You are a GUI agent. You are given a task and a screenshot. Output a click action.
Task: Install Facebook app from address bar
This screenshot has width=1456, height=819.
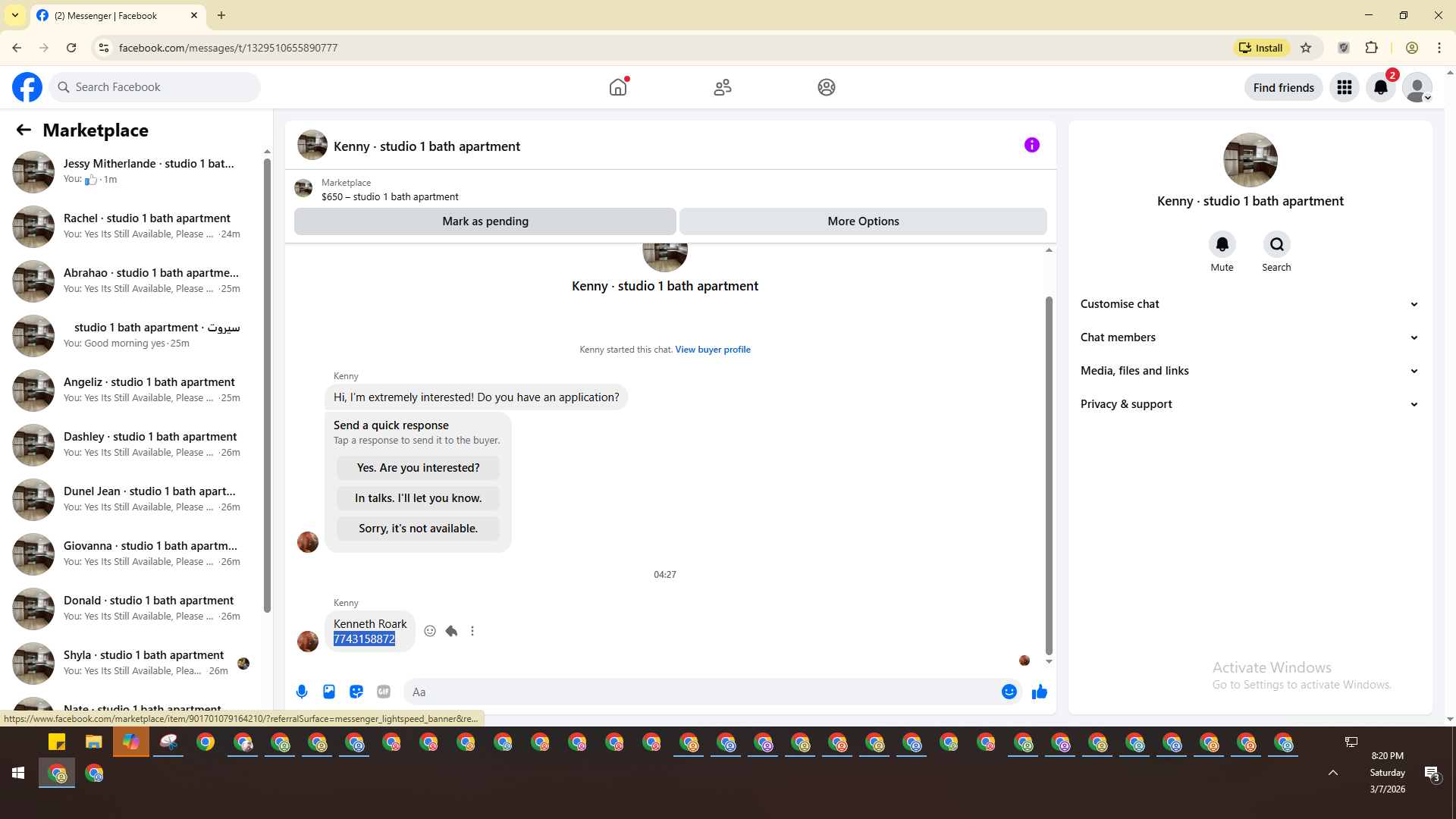coord(1261,48)
